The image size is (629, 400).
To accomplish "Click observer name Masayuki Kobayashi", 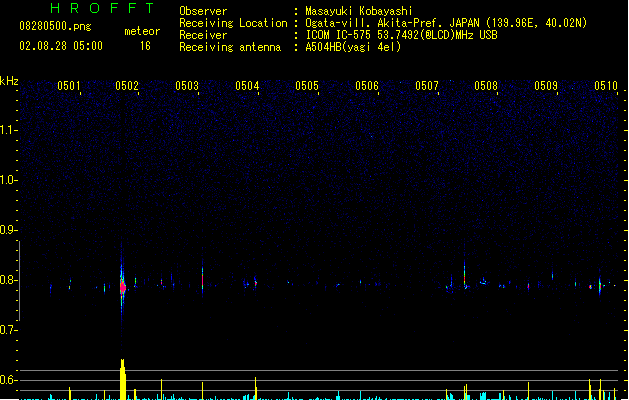I will (x=359, y=11).
